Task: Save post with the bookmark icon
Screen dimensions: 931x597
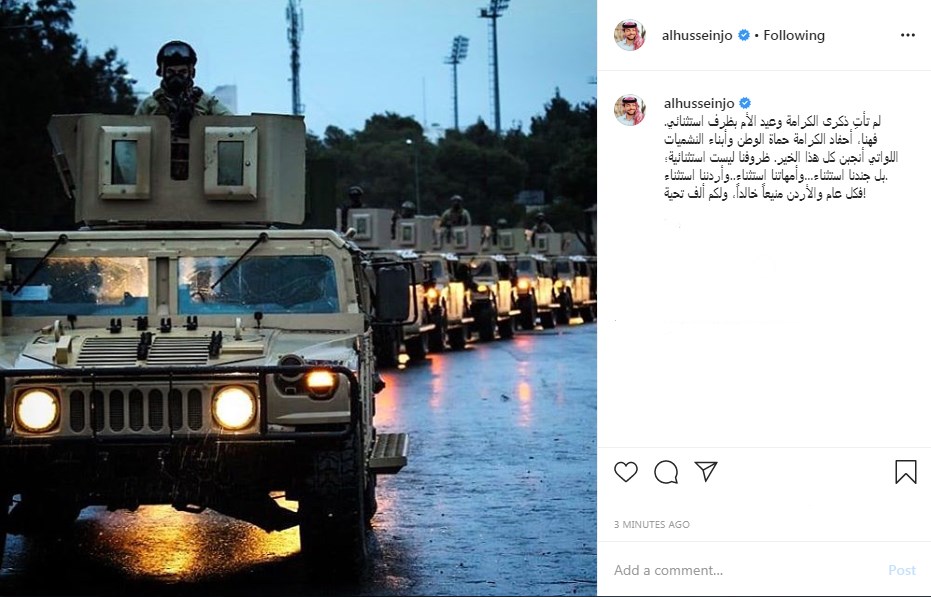Action: tap(905, 472)
